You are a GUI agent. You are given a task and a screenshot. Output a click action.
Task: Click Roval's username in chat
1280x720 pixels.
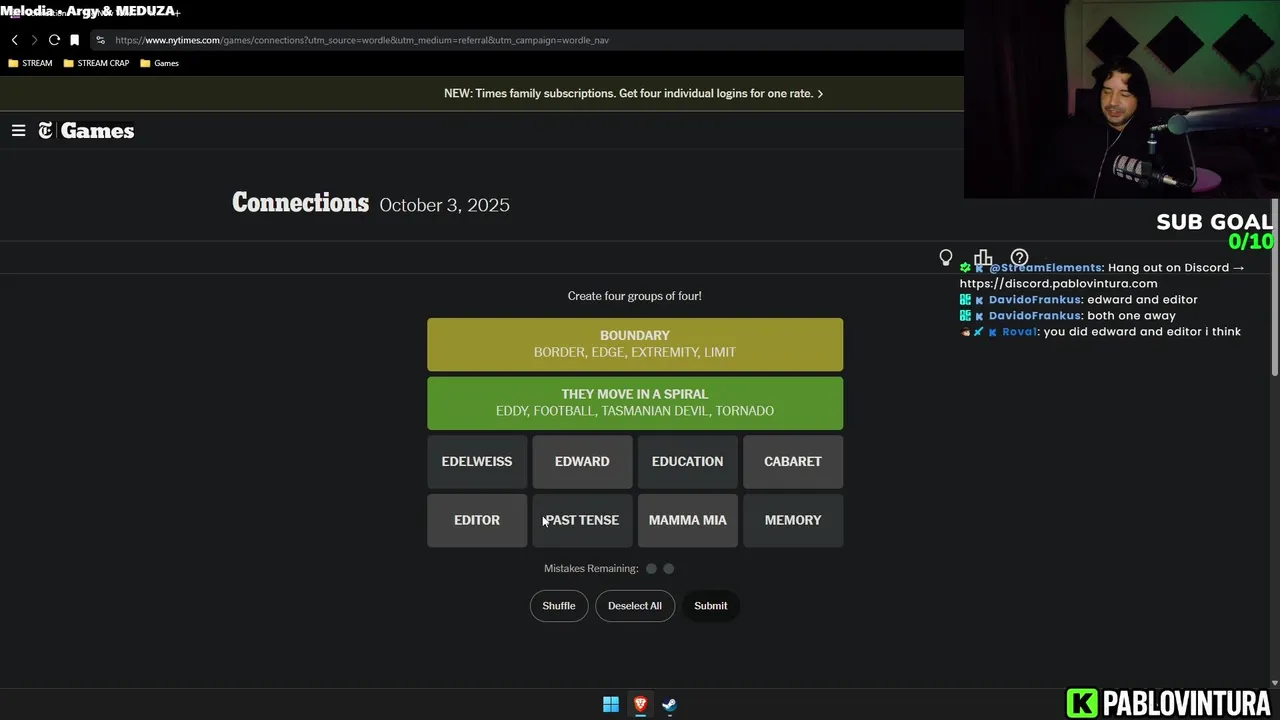click(1019, 331)
